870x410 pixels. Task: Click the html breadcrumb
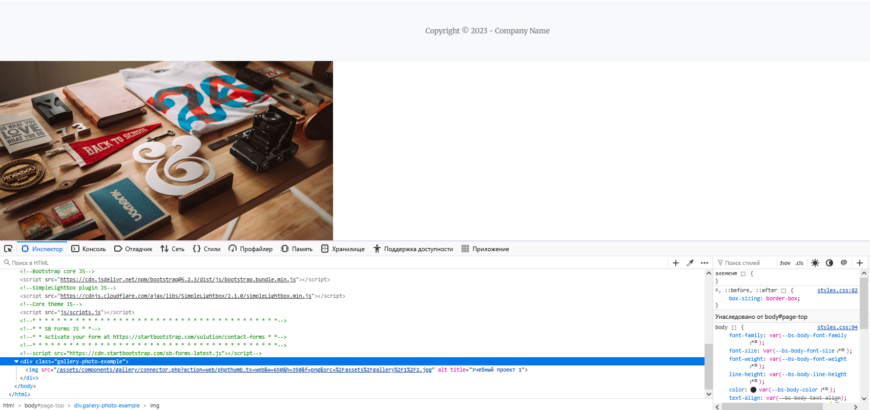[7, 406]
